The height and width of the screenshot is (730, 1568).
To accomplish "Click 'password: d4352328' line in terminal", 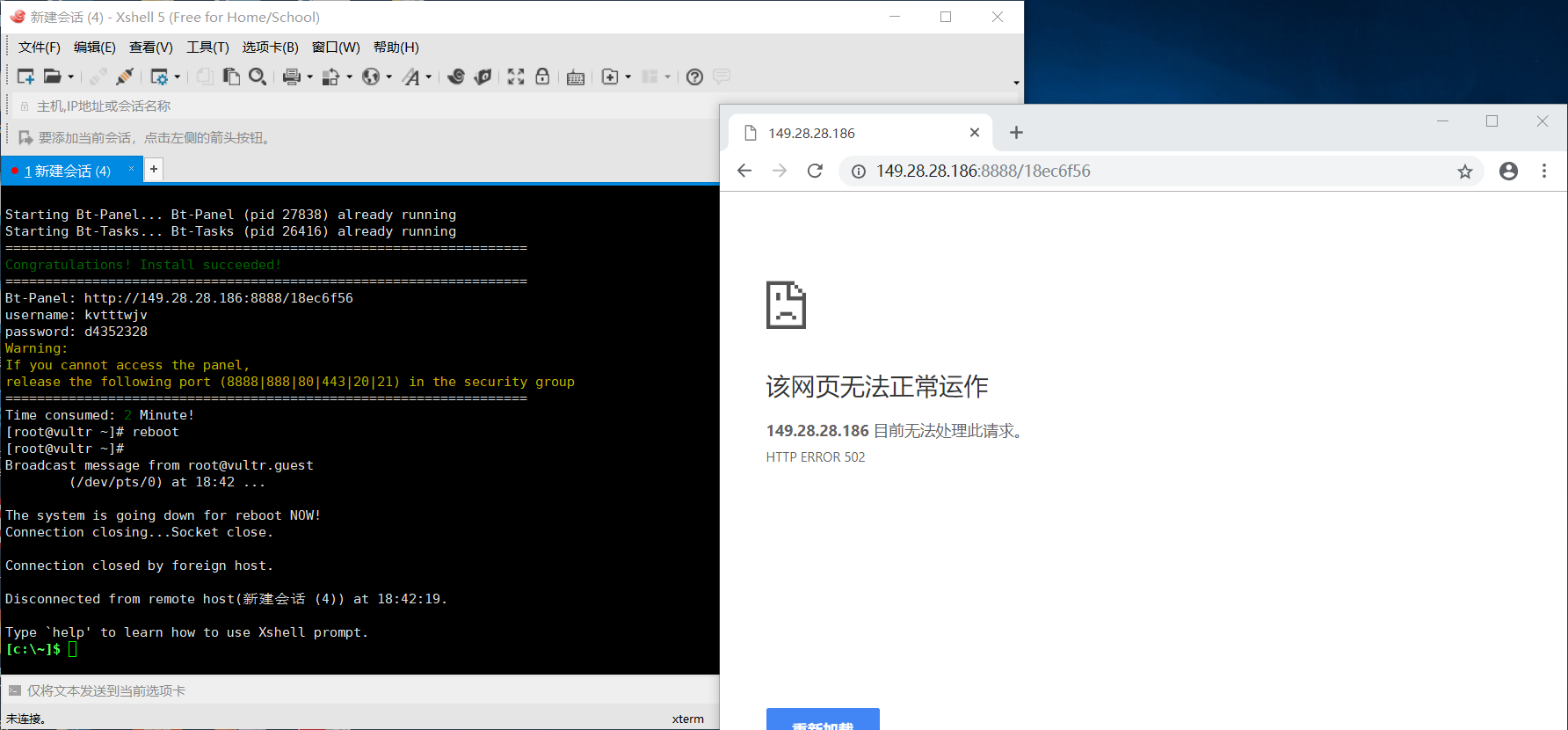I will point(76,332).
